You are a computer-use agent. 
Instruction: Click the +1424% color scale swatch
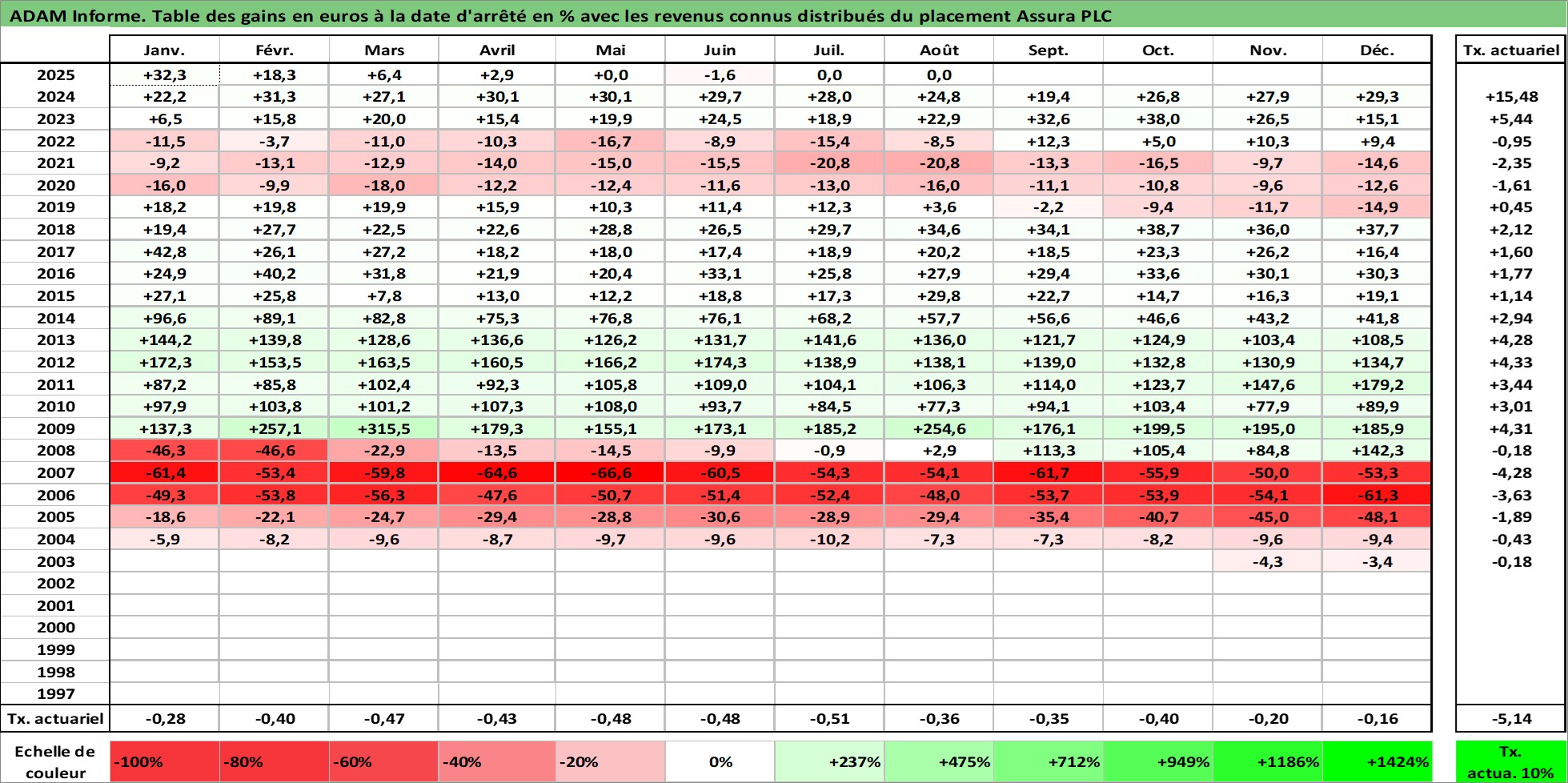[x=1378, y=761]
